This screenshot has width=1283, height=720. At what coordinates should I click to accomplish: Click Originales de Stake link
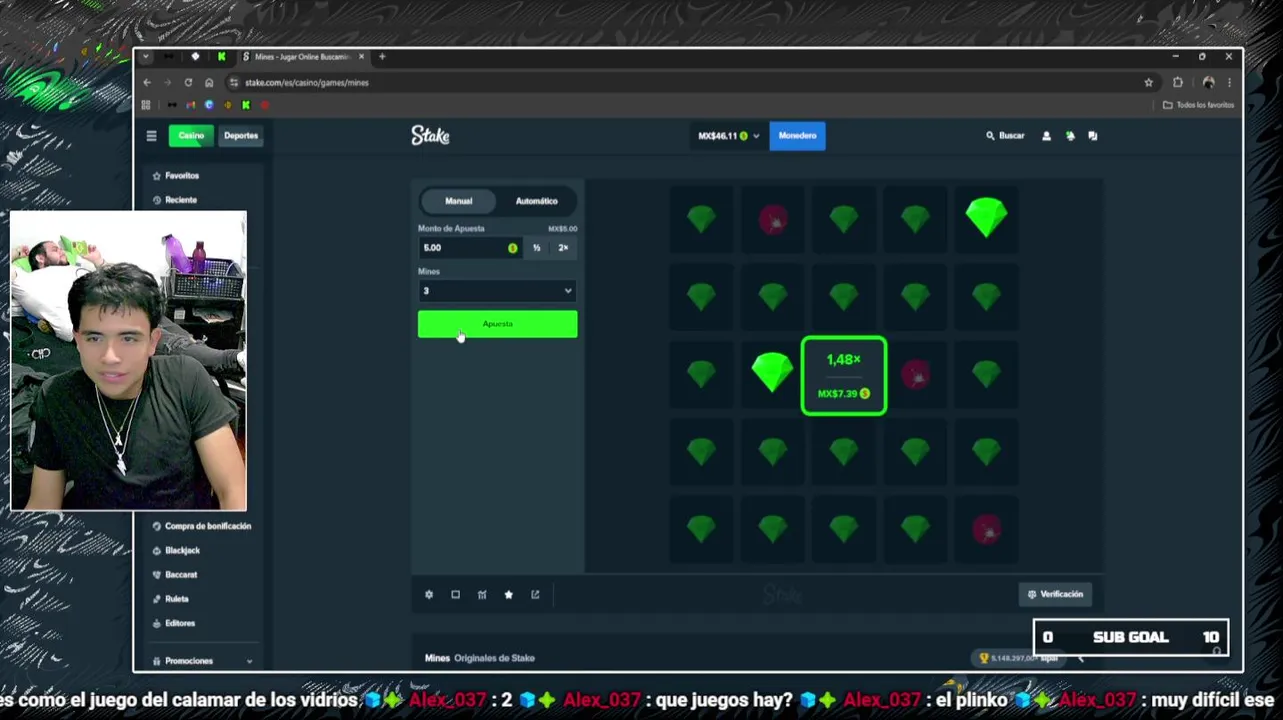(494, 658)
